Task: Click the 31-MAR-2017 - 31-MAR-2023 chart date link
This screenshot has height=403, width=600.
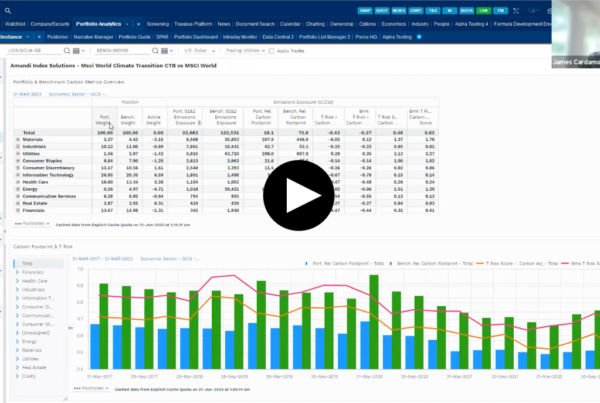Action: point(103,259)
